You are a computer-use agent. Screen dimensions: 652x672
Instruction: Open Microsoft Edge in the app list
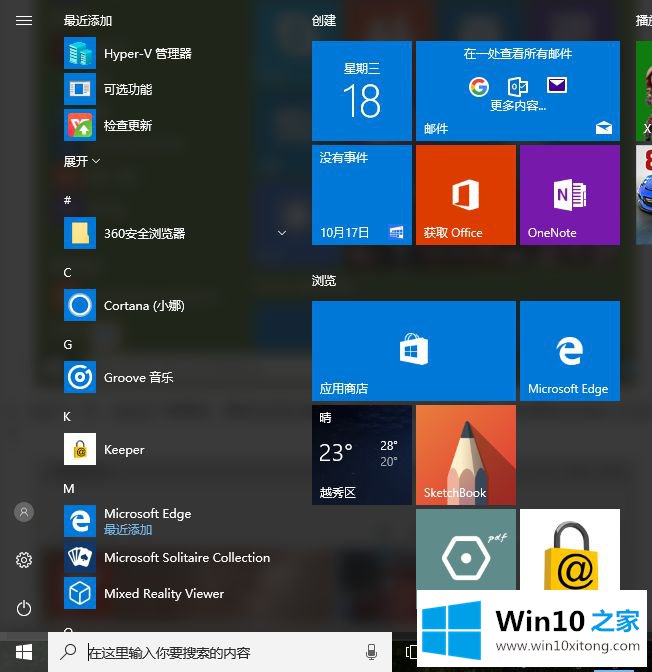[x=174, y=521]
